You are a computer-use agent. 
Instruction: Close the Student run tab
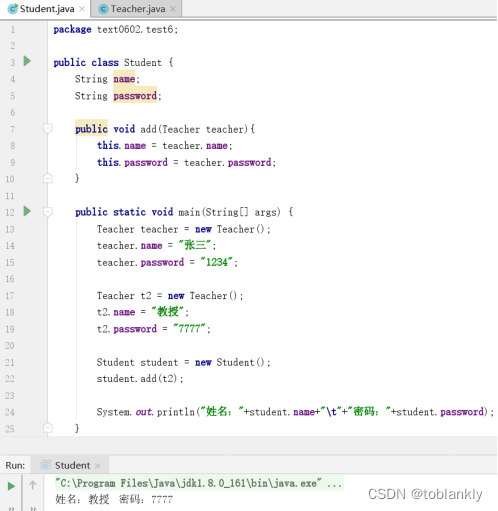click(x=98, y=466)
